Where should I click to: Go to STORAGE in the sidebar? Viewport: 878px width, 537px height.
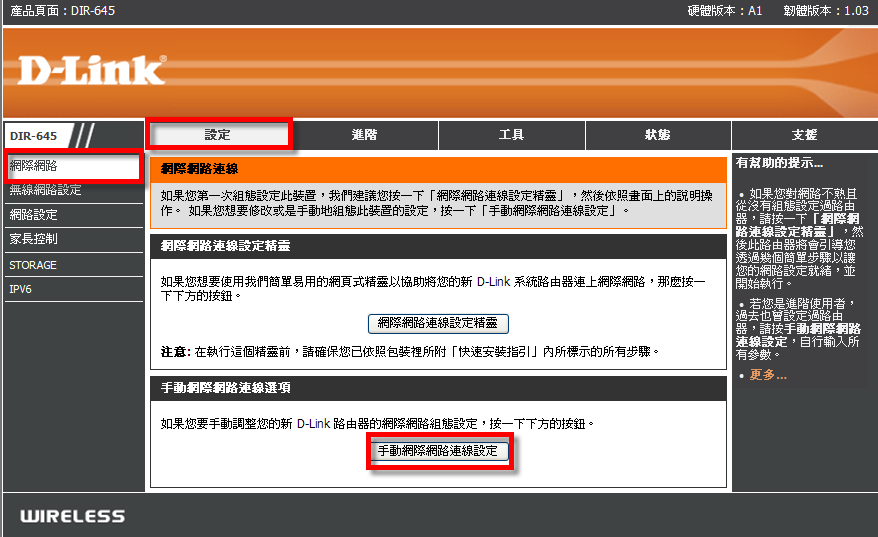click(x=33, y=265)
